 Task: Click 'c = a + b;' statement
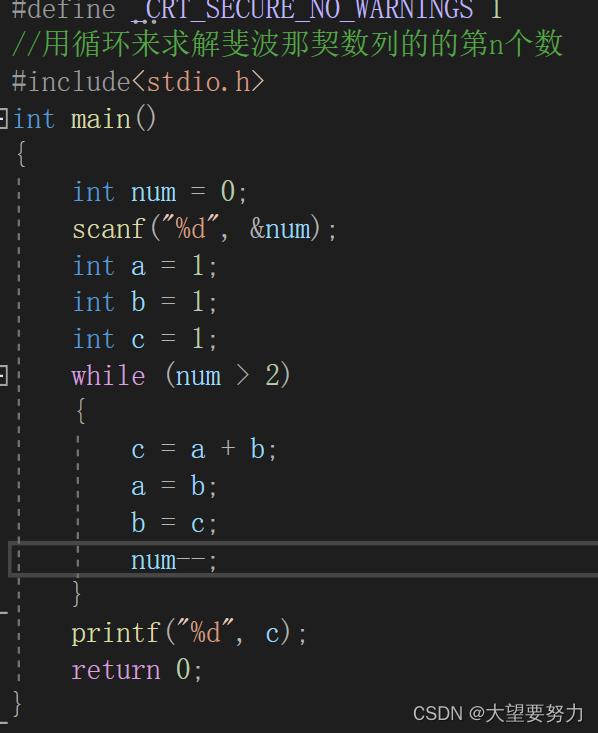(x=204, y=449)
